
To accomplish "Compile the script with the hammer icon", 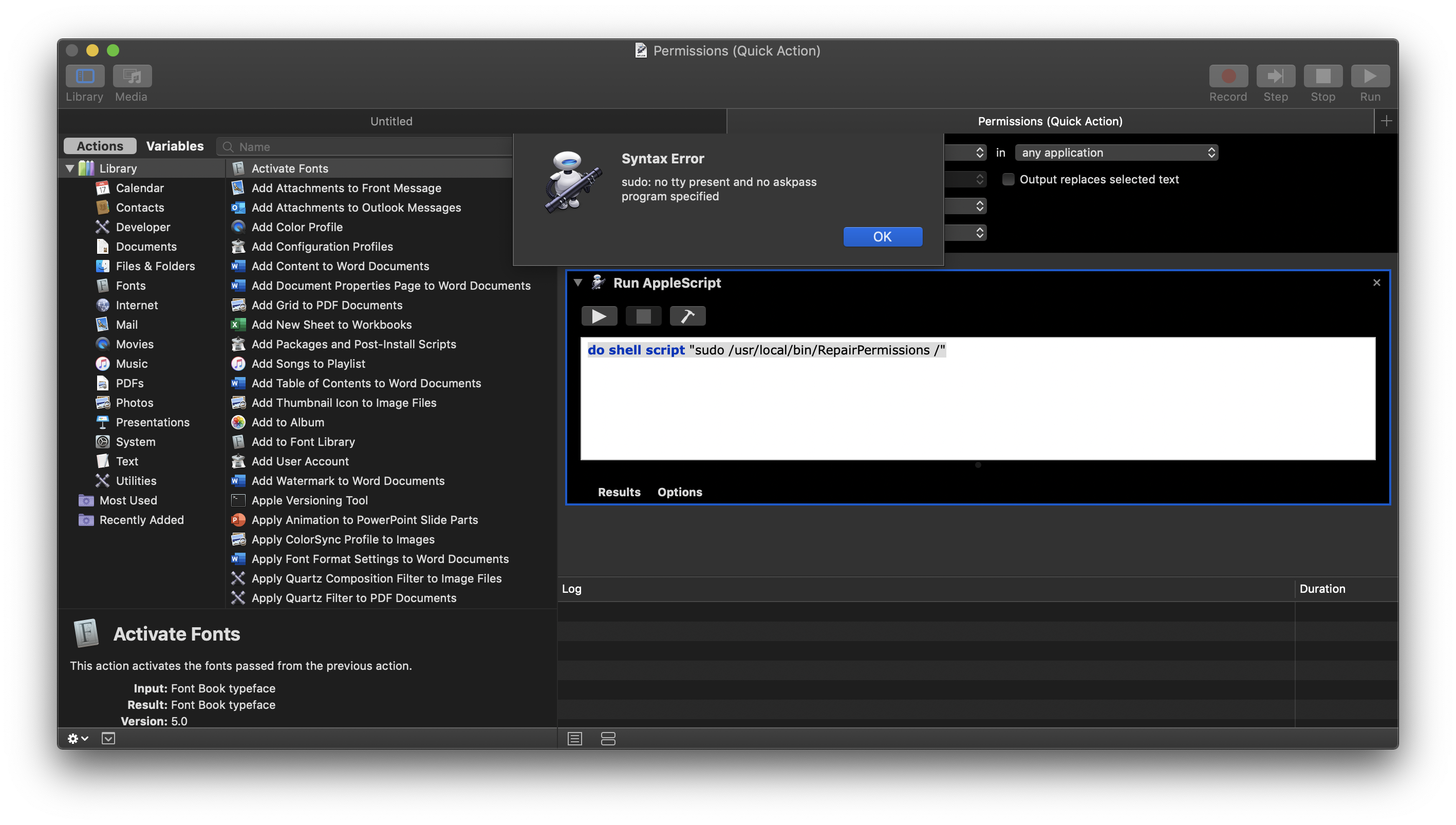I will [x=687, y=315].
